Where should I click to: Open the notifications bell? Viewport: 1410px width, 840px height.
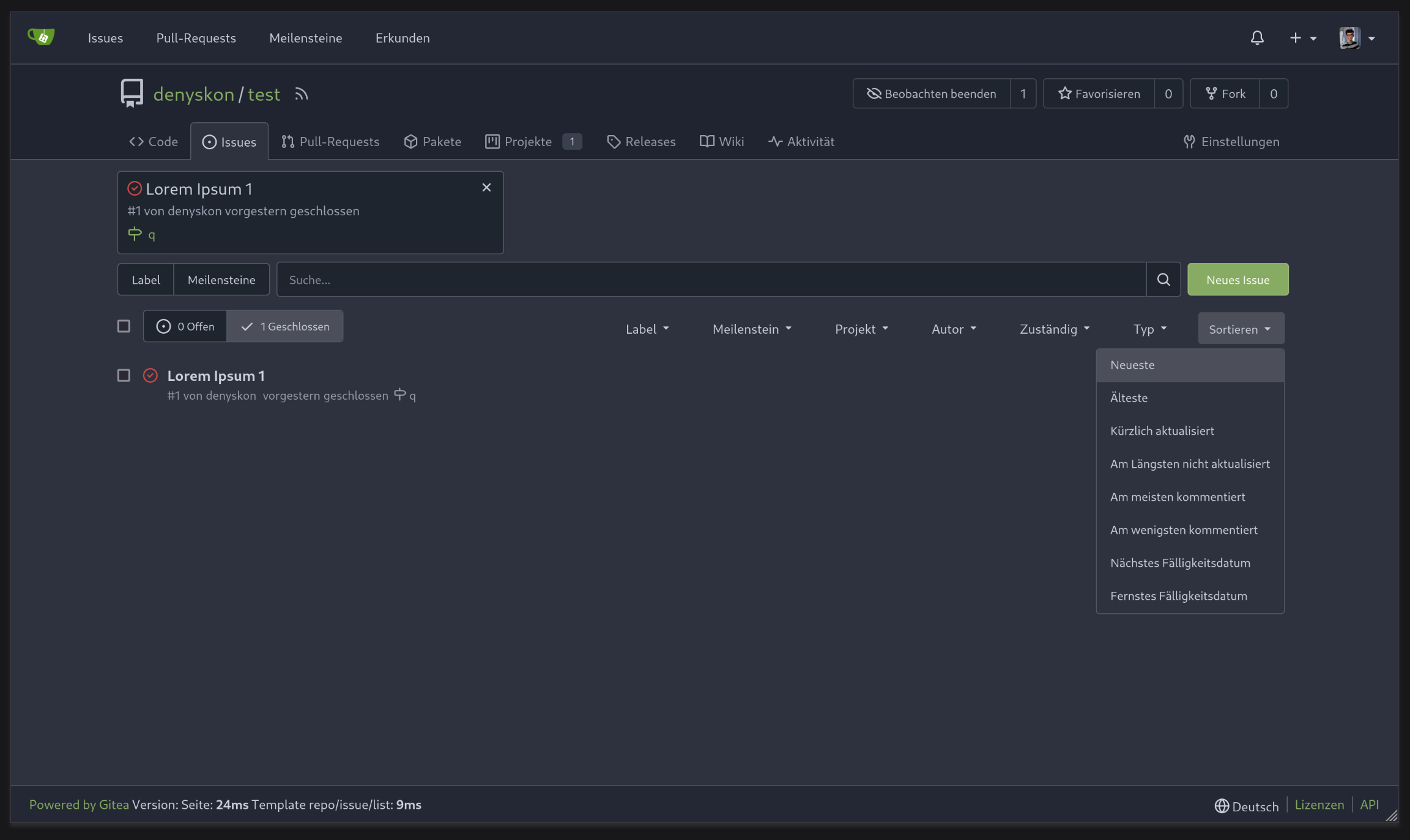pyautogui.click(x=1257, y=38)
